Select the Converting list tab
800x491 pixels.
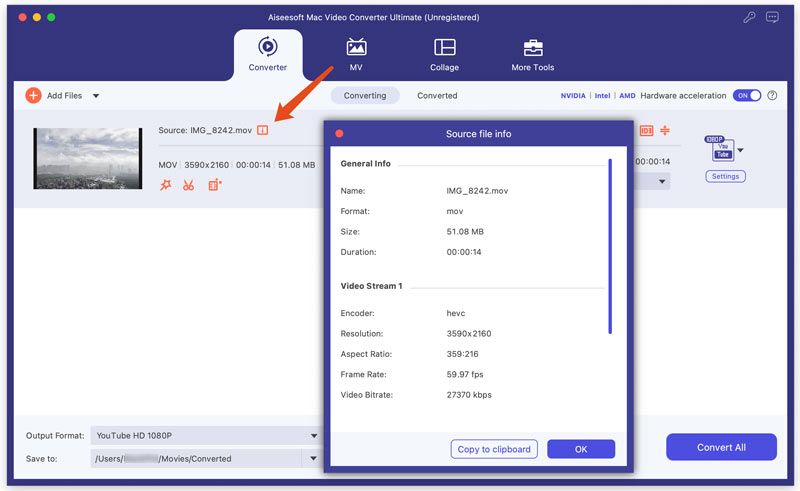click(365, 95)
